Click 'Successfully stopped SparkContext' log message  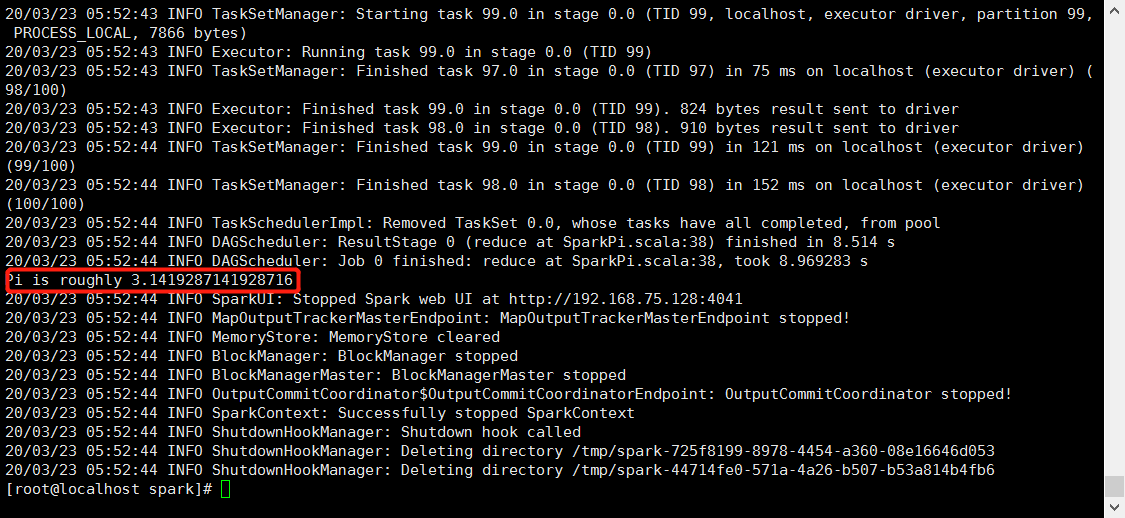pyautogui.click(x=486, y=413)
